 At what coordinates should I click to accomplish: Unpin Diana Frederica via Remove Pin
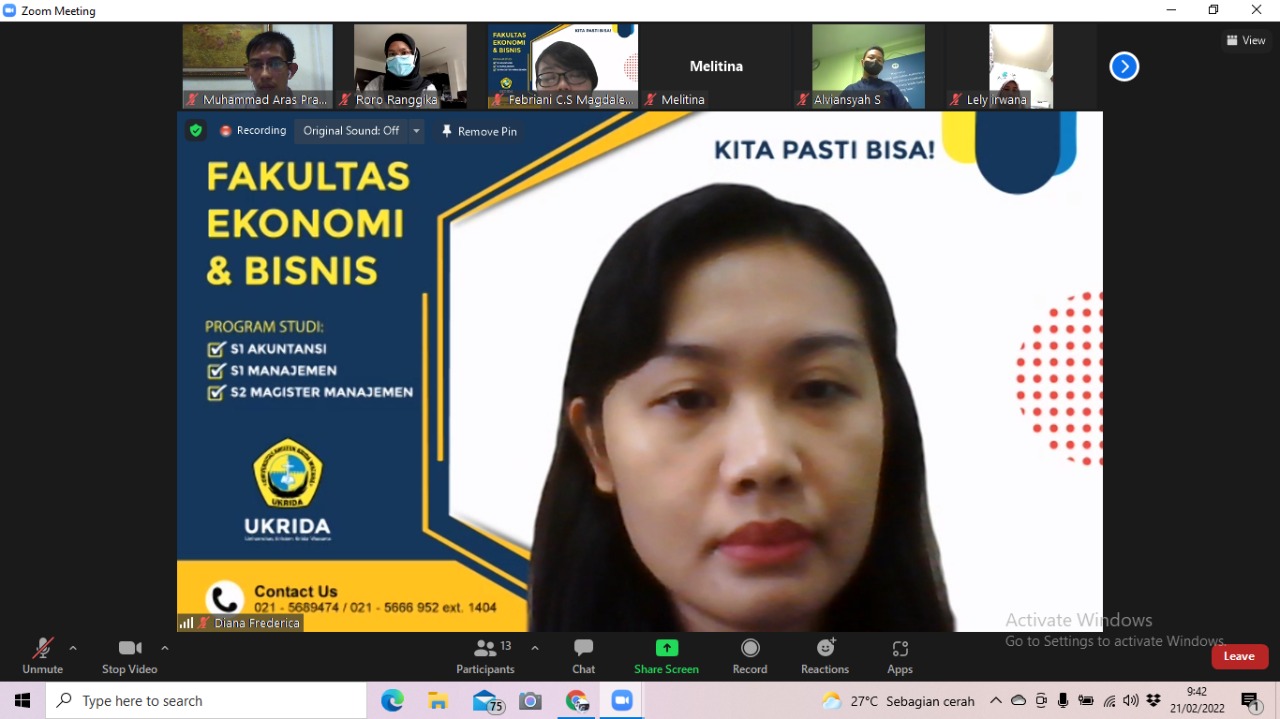(x=479, y=131)
